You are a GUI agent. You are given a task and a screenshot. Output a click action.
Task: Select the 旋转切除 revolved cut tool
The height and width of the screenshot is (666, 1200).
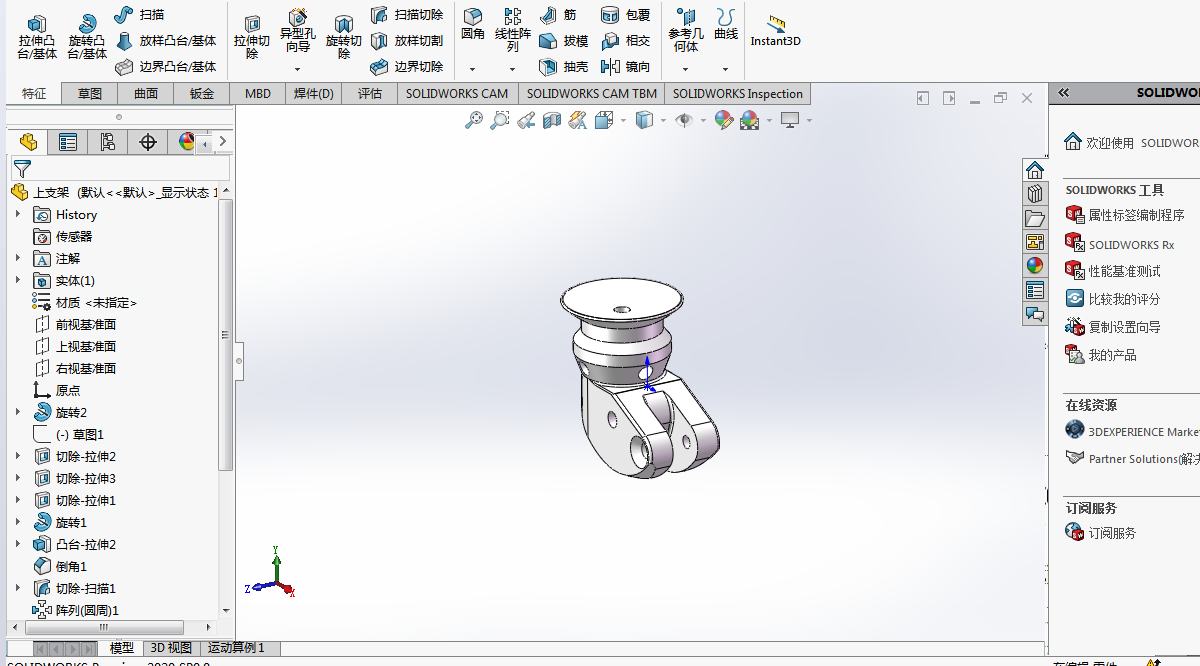[344, 36]
